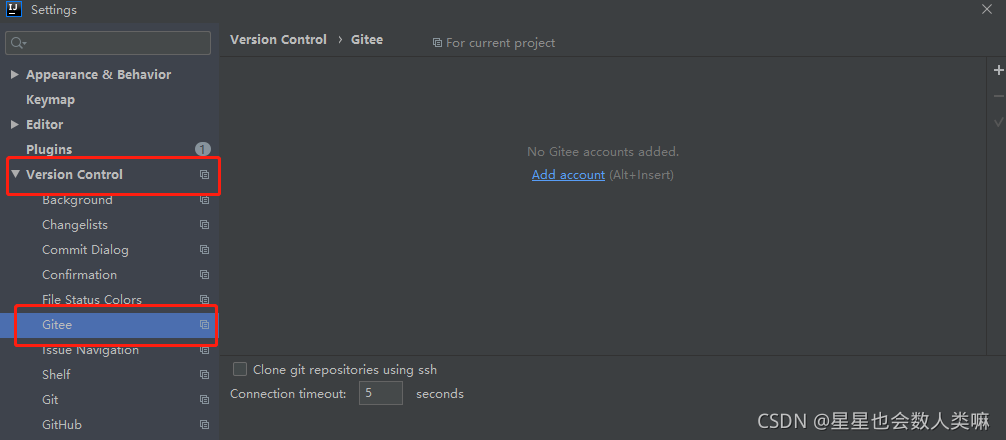The image size is (1006, 440).
Task: Expand the Editor settings section
Action: (x=15, y=124)
